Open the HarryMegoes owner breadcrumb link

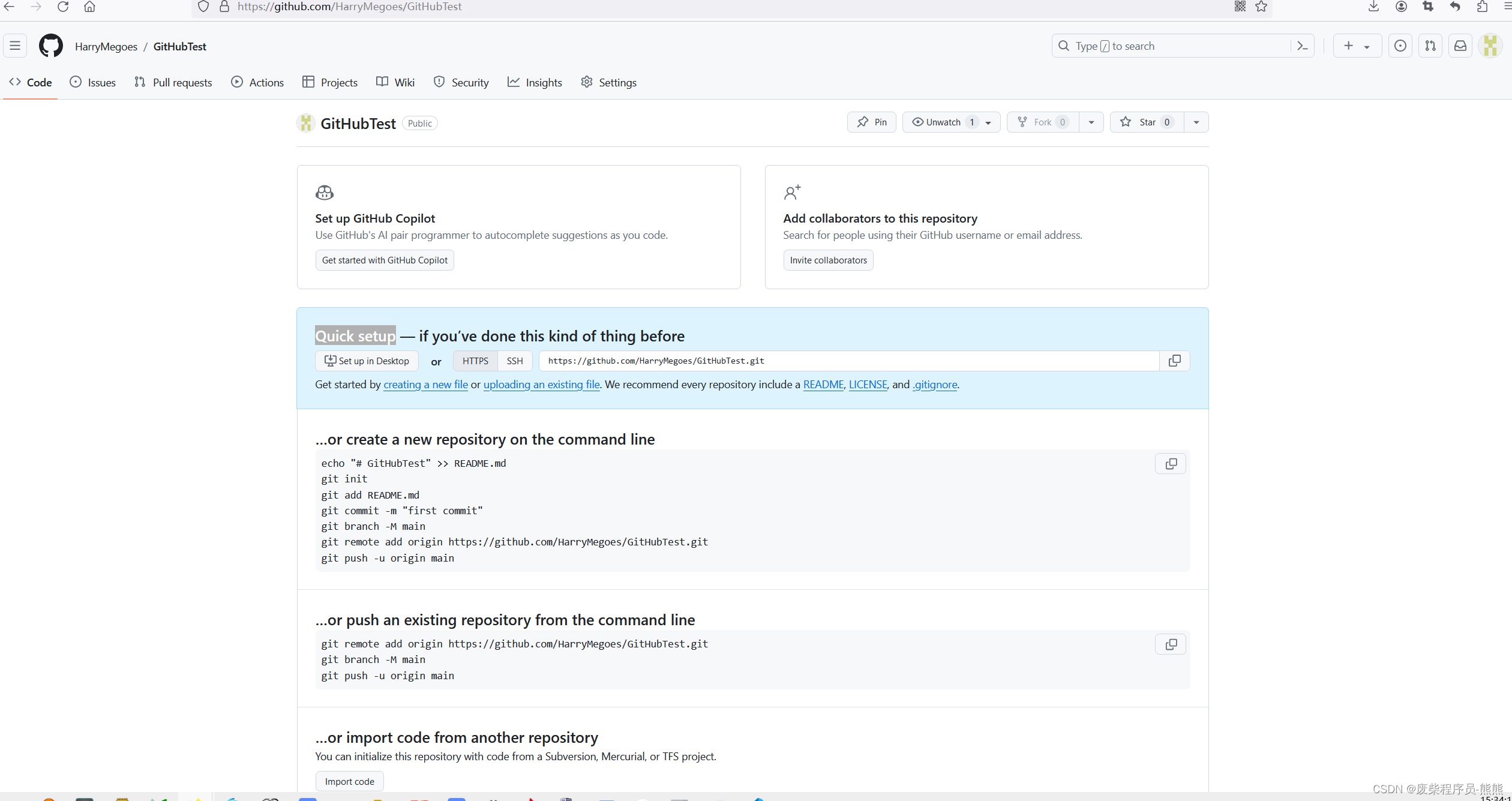106,47
